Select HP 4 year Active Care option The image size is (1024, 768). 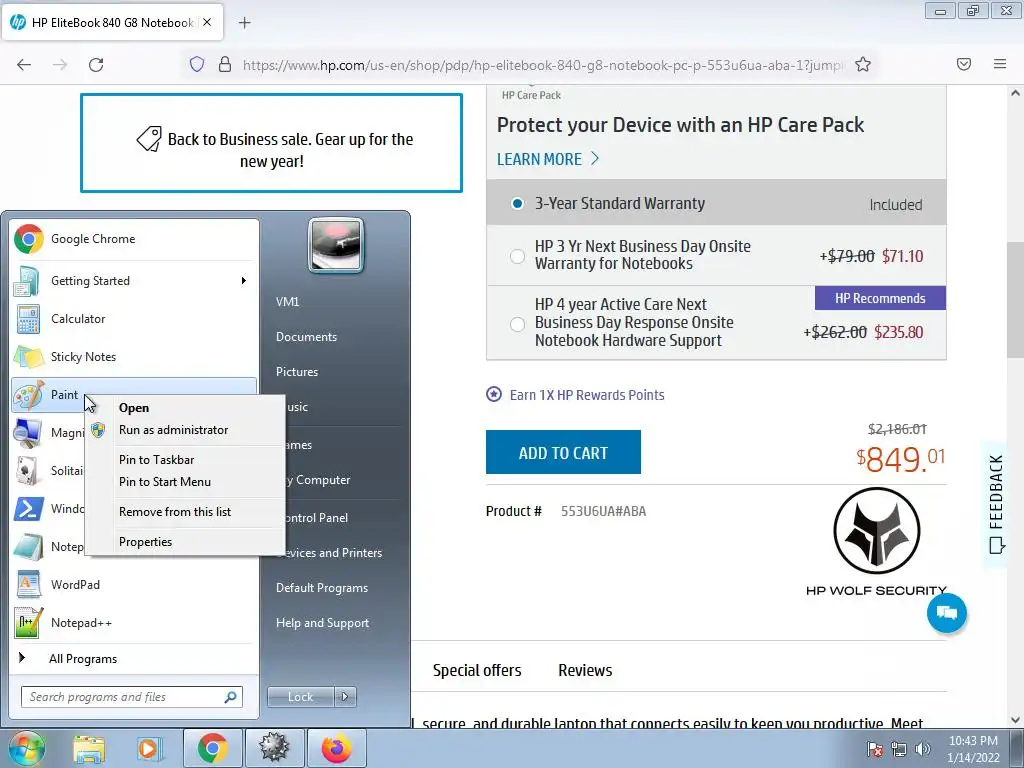point(517,324)
